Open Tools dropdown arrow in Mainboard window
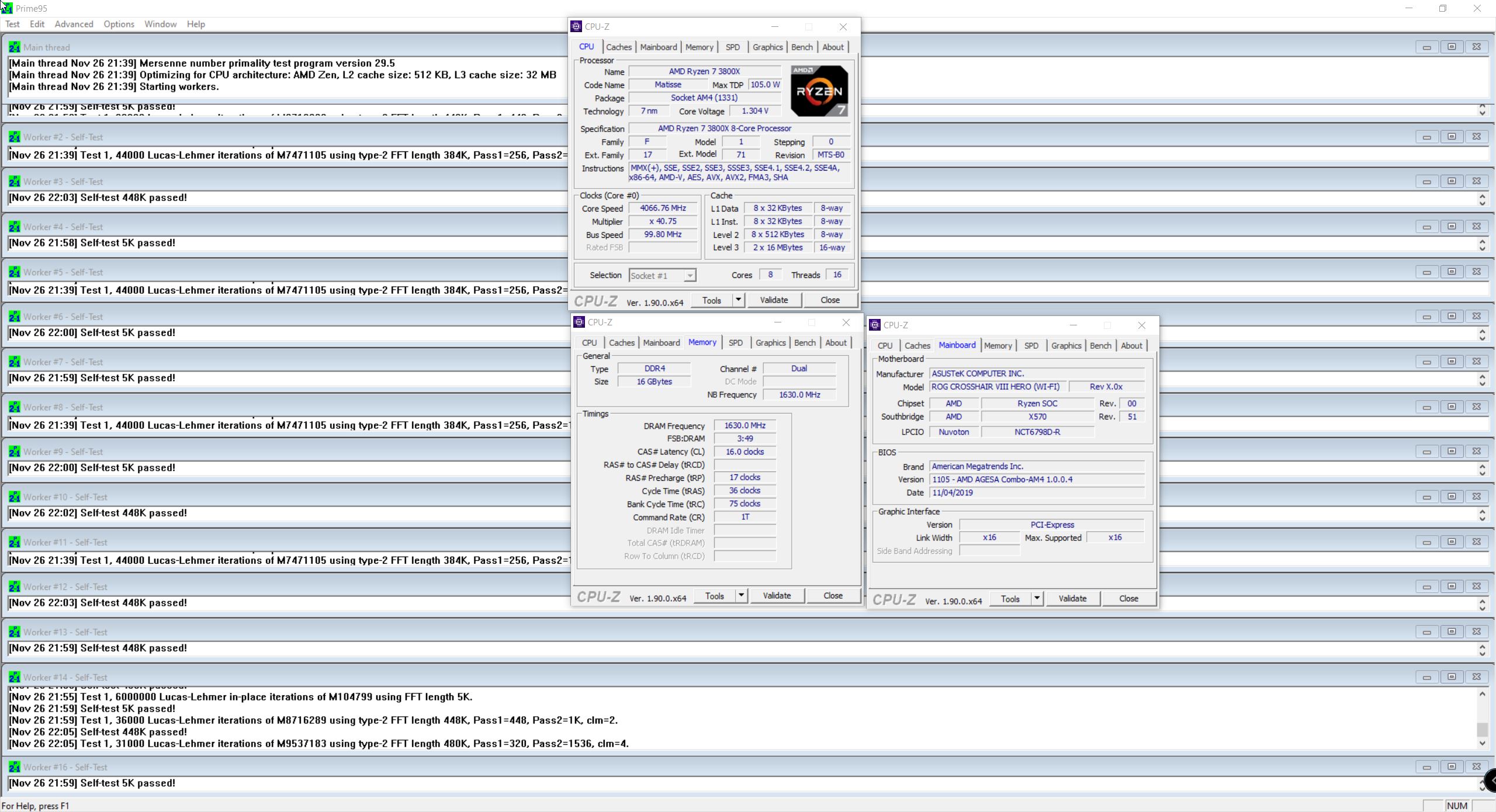The image size is (1496, 812). 1037,598
